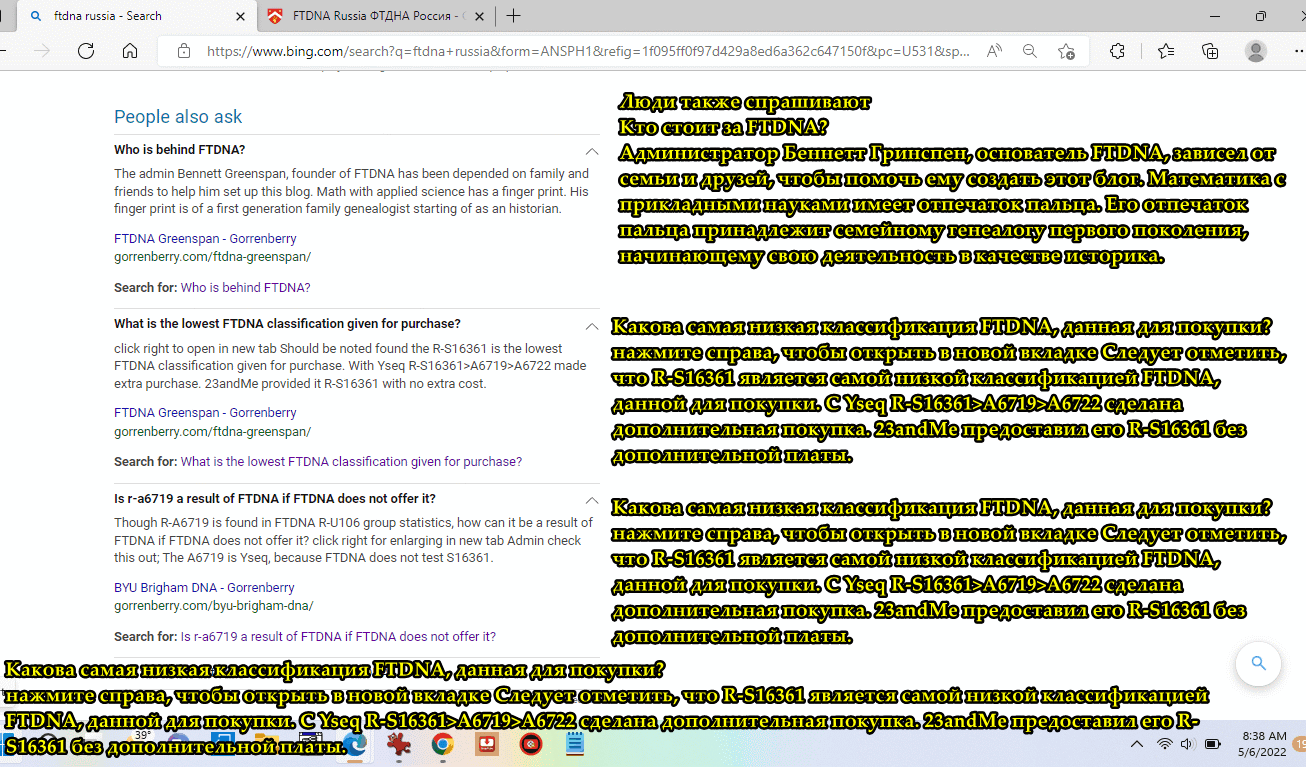Open the red square app in taskbar
This screenshot has width=1306, height=767.
pyautogui.click(x=487, y=744)
